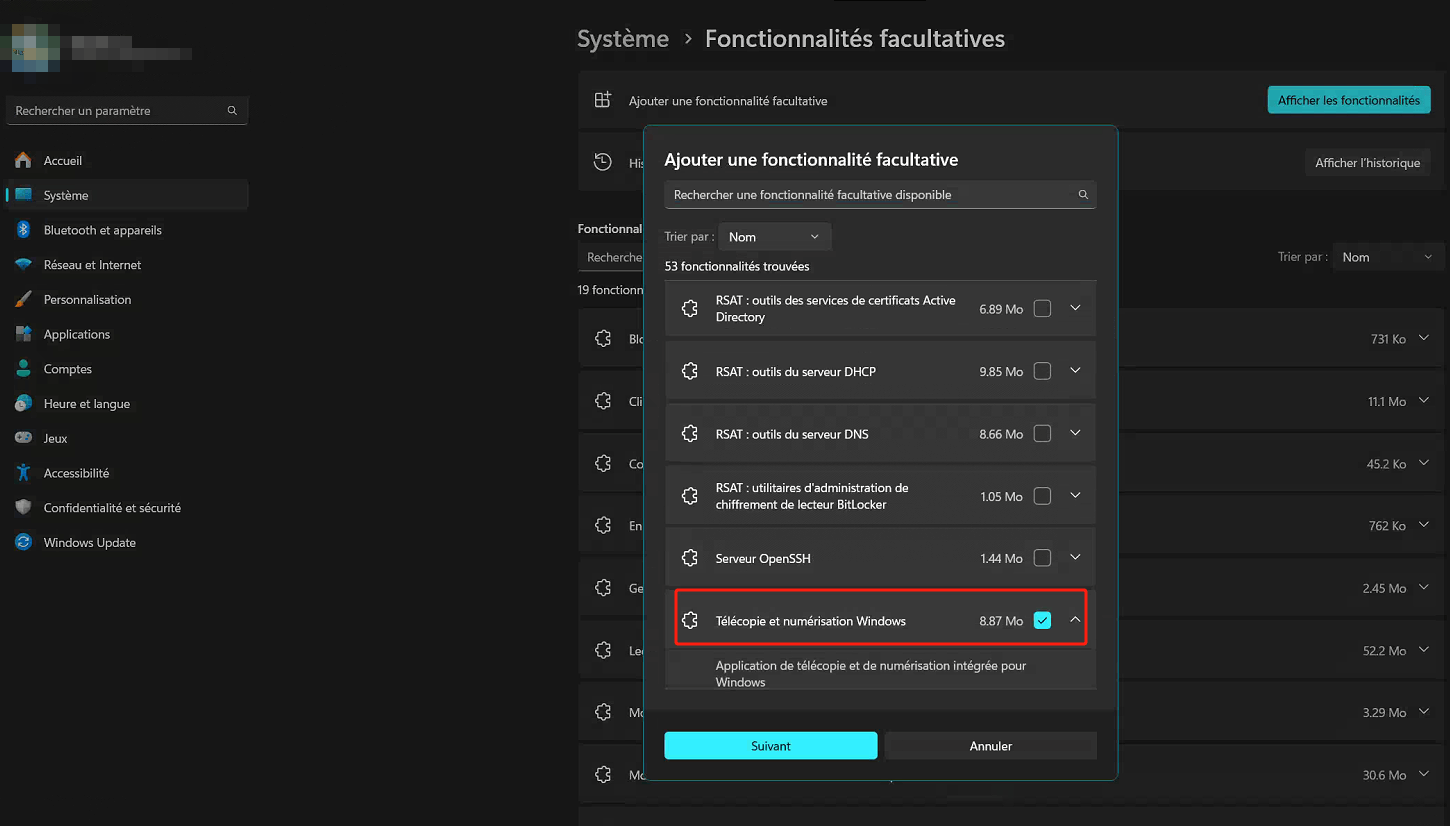The image size is (1450, 826).
Task: Click the "53 fonctionnalités trouvées" text
Action: click(737, 267)
